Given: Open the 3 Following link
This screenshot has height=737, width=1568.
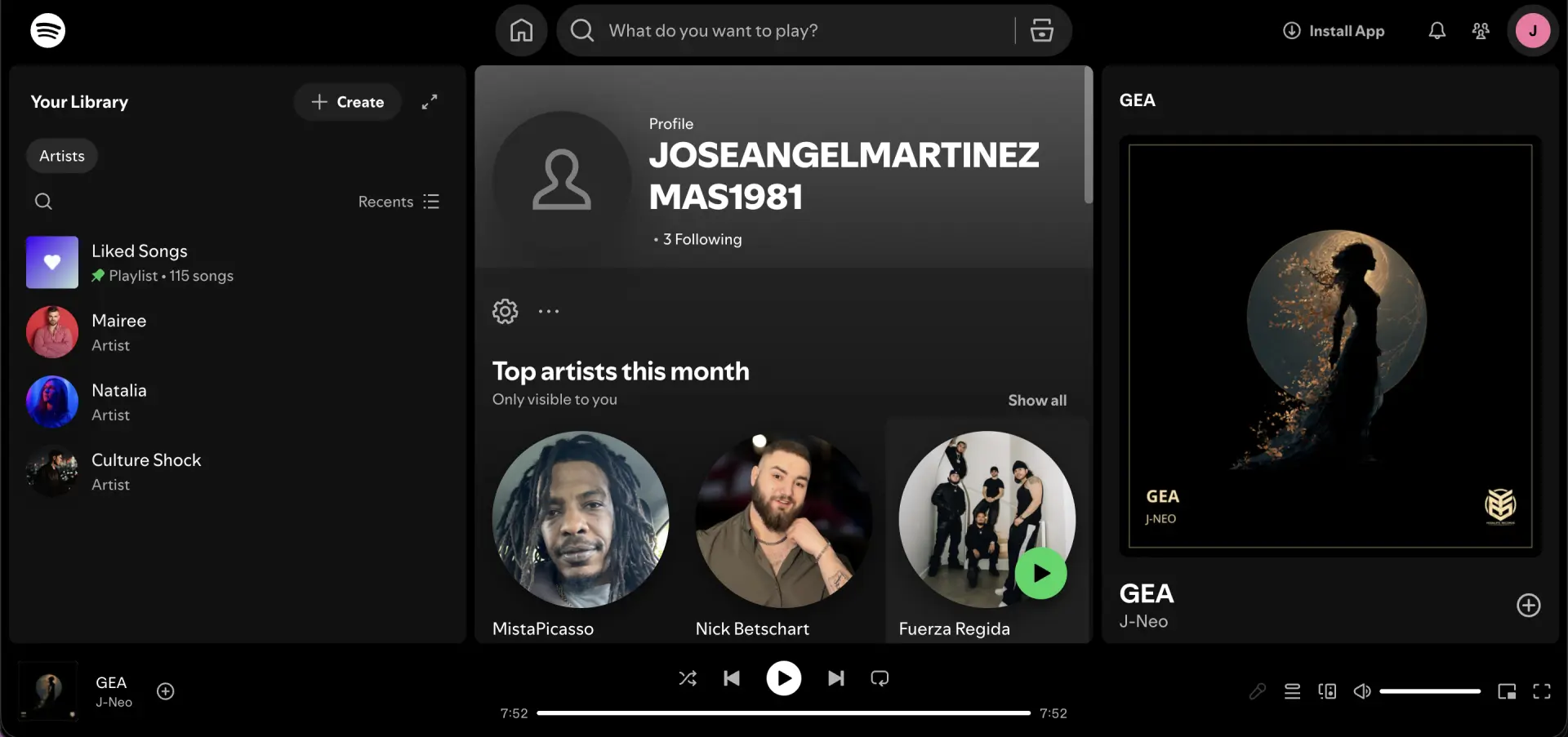Looking at the screenshot, I should point(702,239).
